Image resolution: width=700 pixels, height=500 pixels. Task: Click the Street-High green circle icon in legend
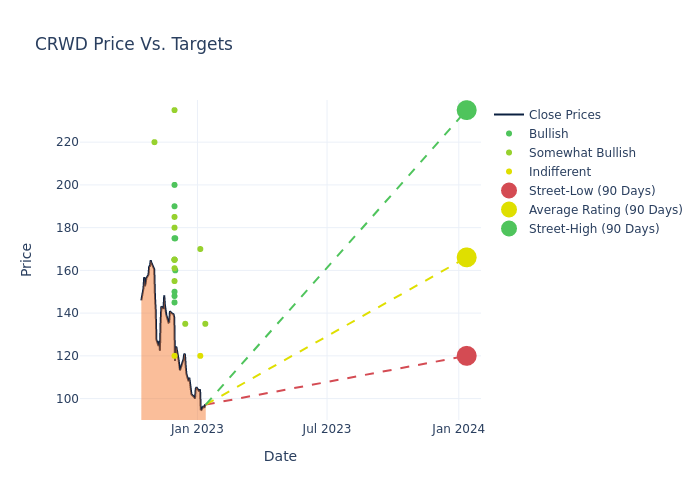tap(509, 229)
